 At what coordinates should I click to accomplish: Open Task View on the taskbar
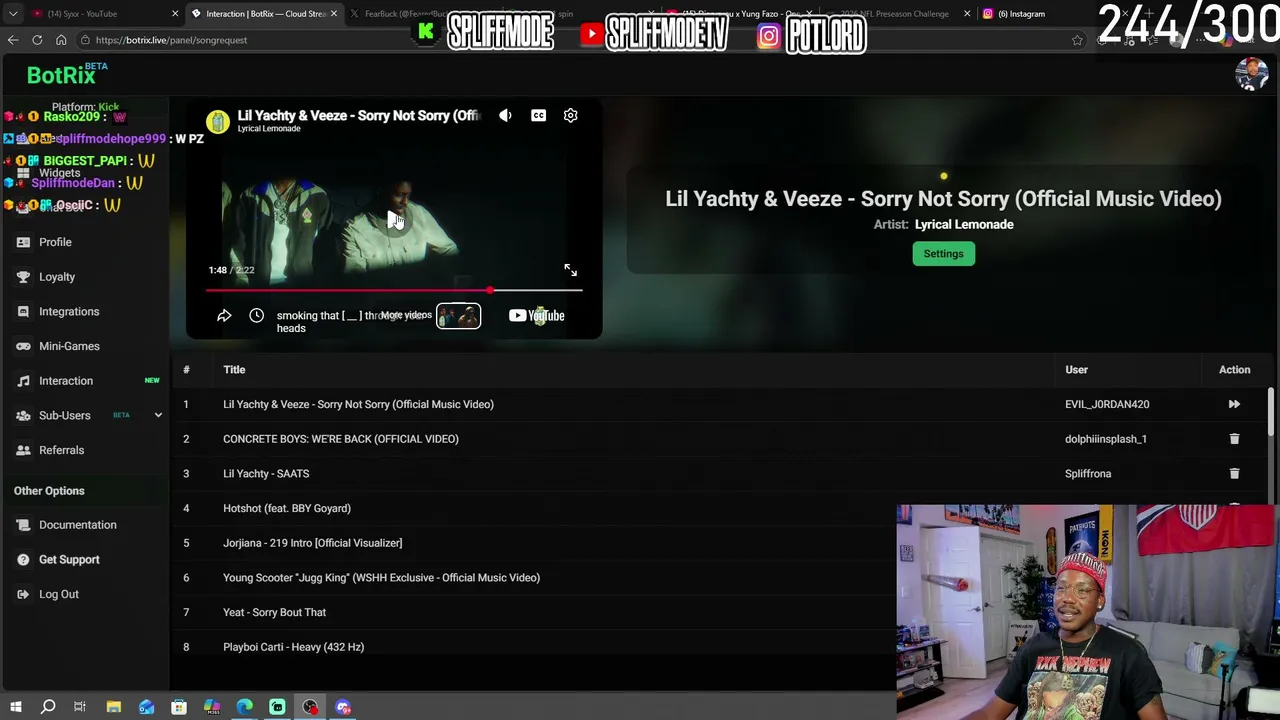pos(80,707)
